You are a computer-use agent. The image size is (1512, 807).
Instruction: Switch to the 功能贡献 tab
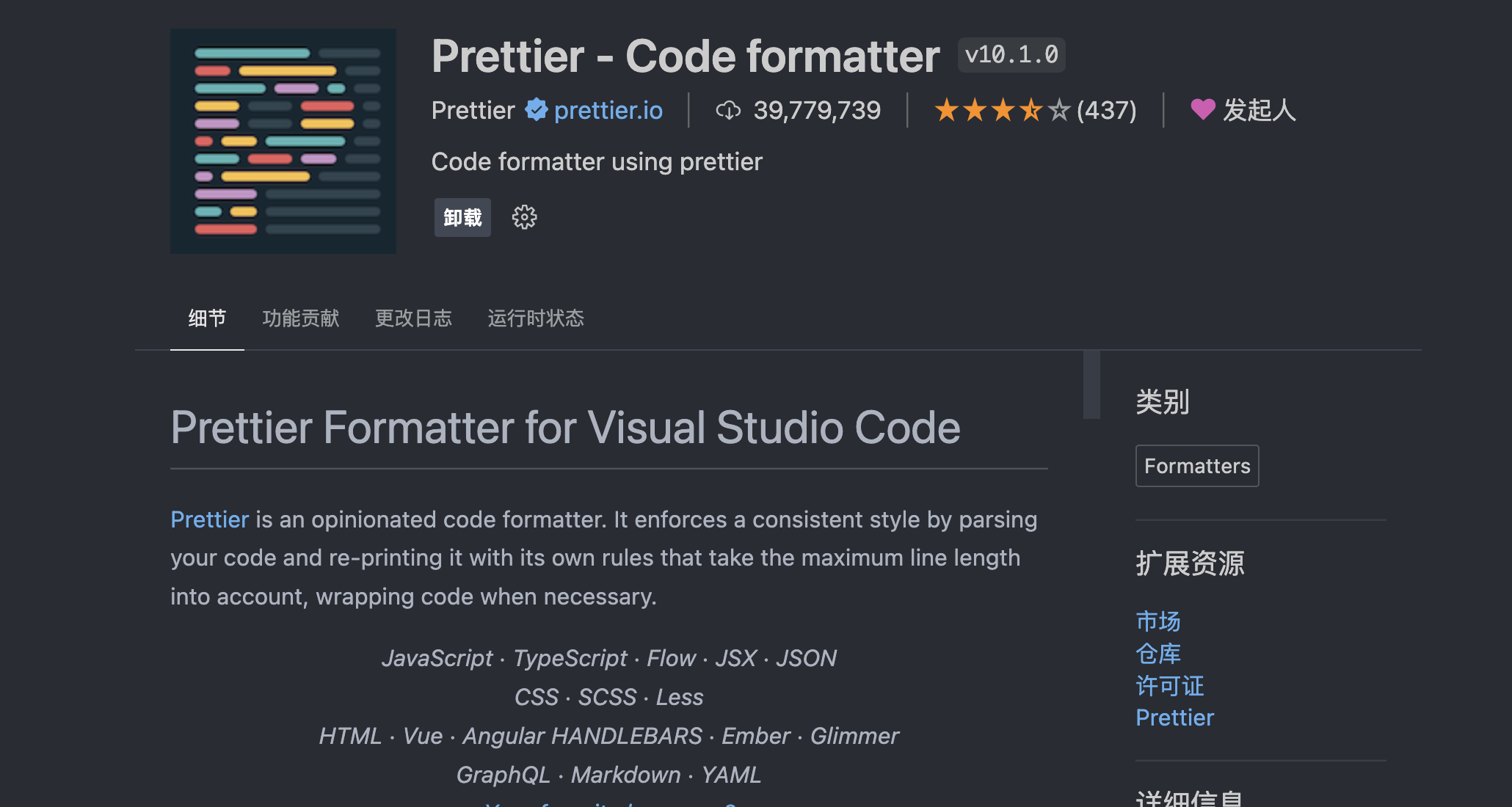300,318
